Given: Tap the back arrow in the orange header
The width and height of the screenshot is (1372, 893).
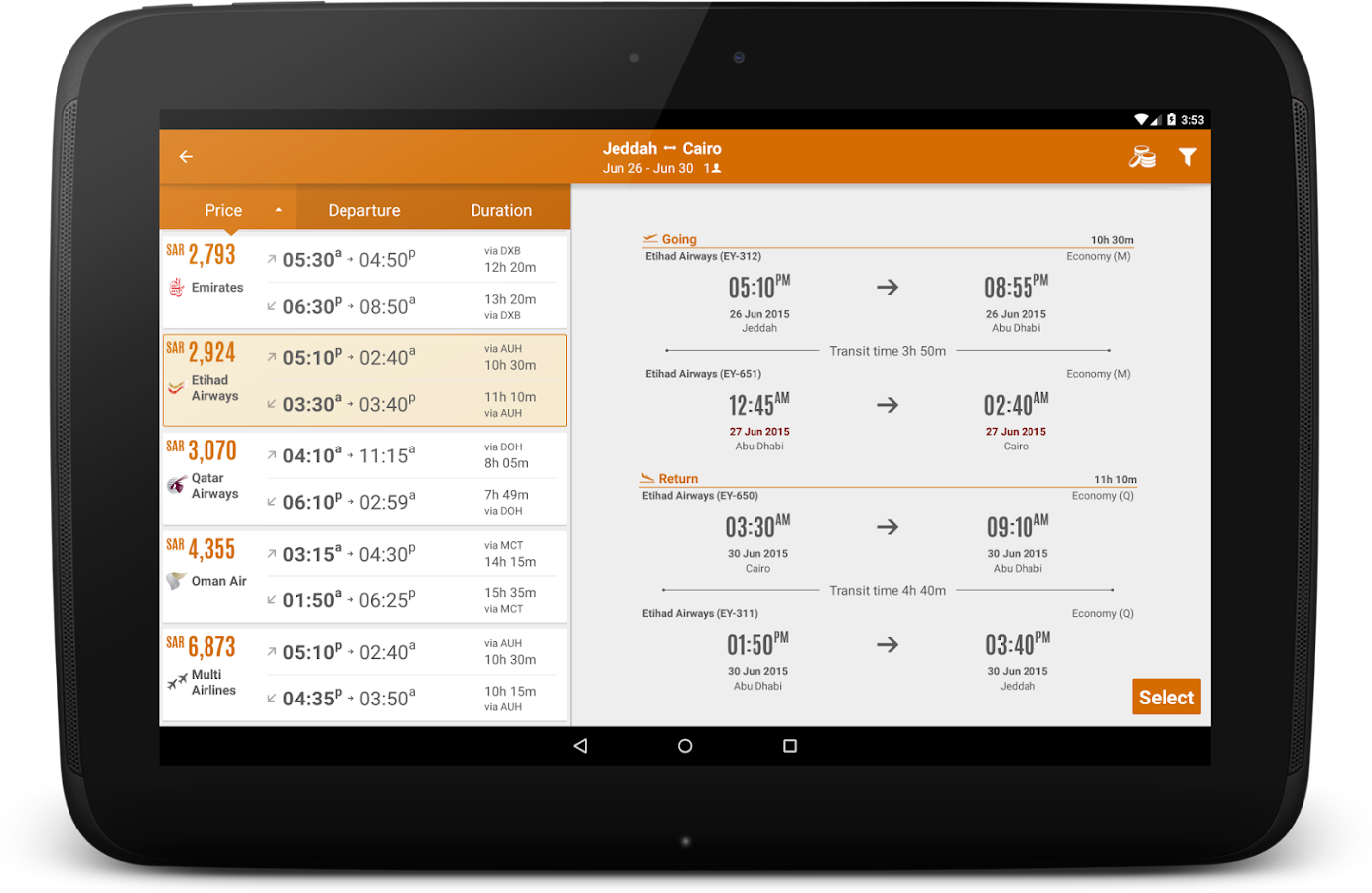Looking at the screenshot, I should click(186, 157).
